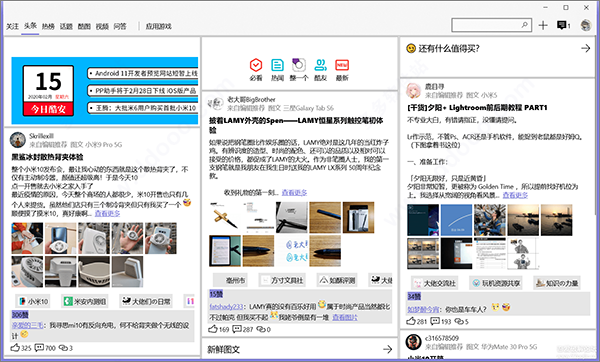Open the 关注 tab
Image resolution: width=600 pixels, height=362 pixels.
[12, 26]
